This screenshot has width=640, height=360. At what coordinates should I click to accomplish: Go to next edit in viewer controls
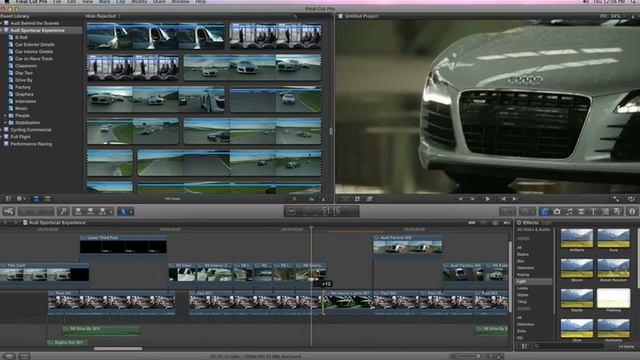click(514, 199)
